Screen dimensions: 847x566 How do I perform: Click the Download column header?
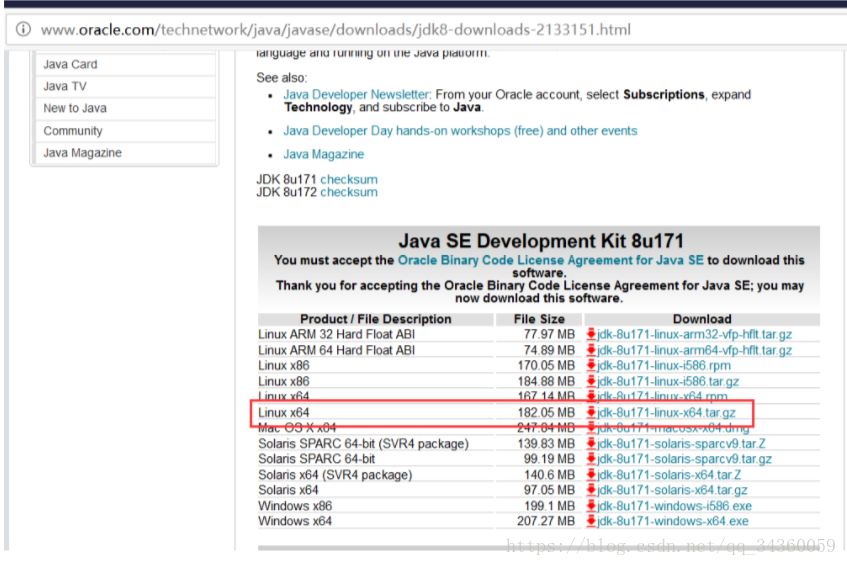click(702, 319)
